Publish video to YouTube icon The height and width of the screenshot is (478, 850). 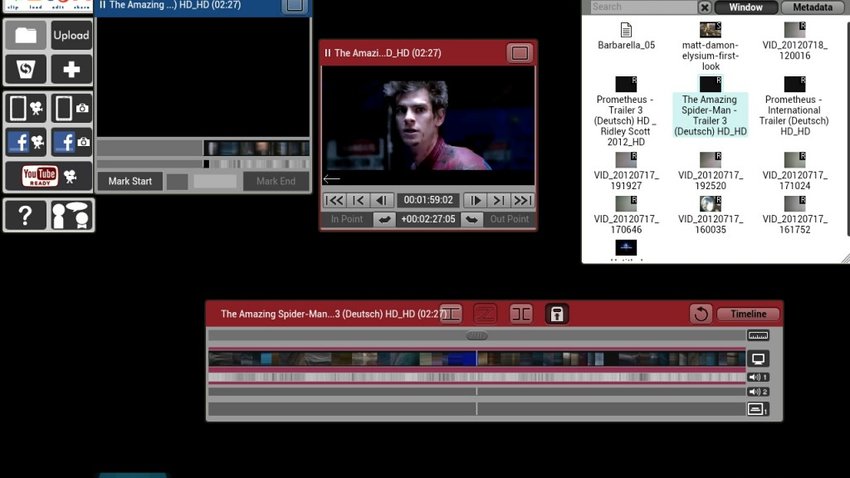(48, 176)
